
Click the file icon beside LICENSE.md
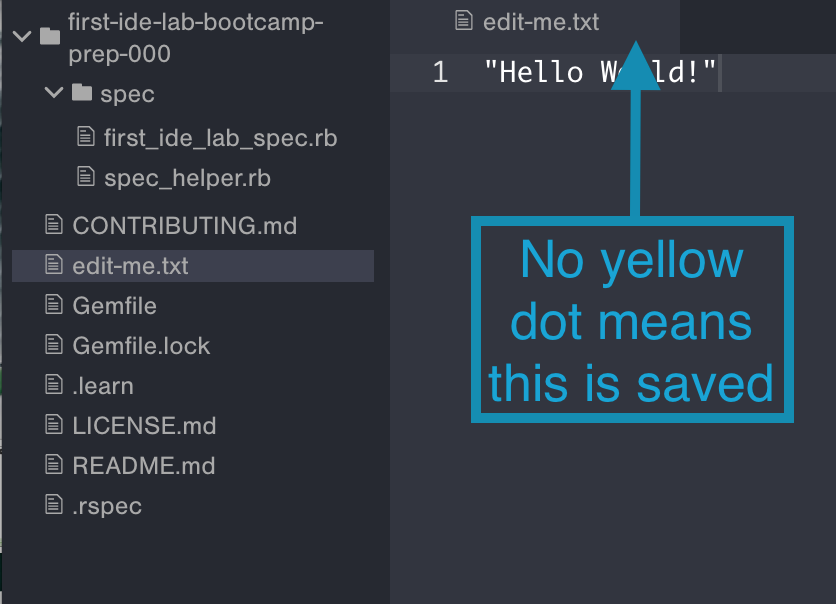coord(53,425)
